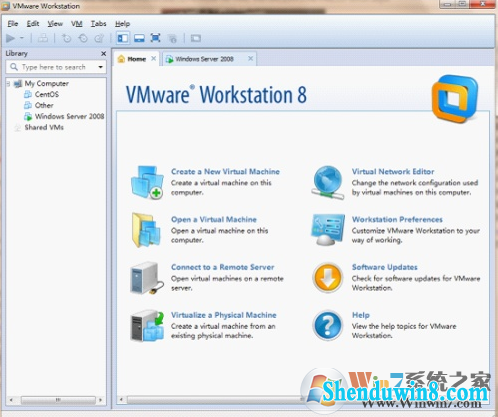
Task: Toggle full screen mode in toolbar
Action: pyautogui.click(x=155, y=38)
